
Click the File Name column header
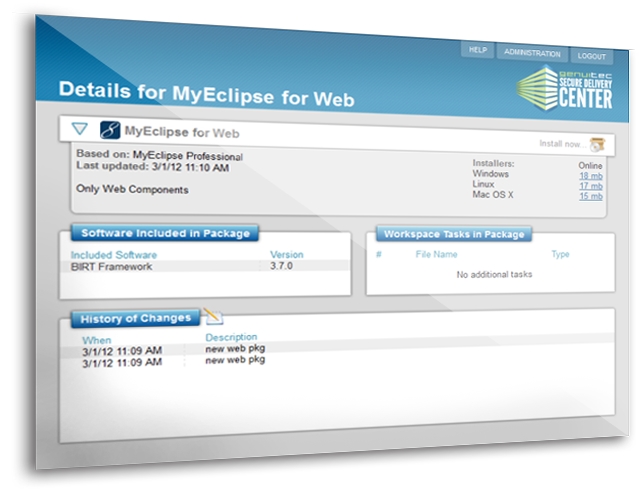click(x=436, y=254)
